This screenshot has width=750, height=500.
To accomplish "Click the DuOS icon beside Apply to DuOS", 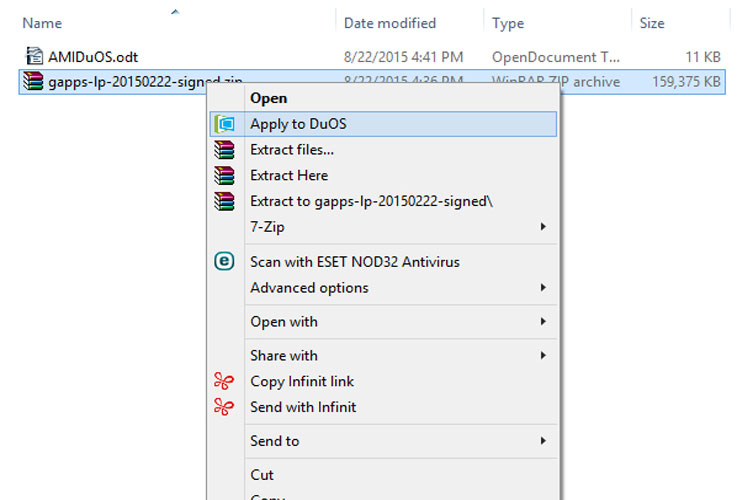I will 224,124.
